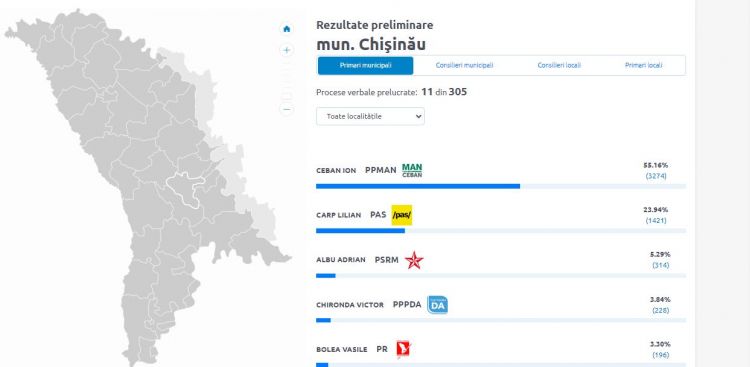Click Carp Lilian vote count 1421

[656, 221]
